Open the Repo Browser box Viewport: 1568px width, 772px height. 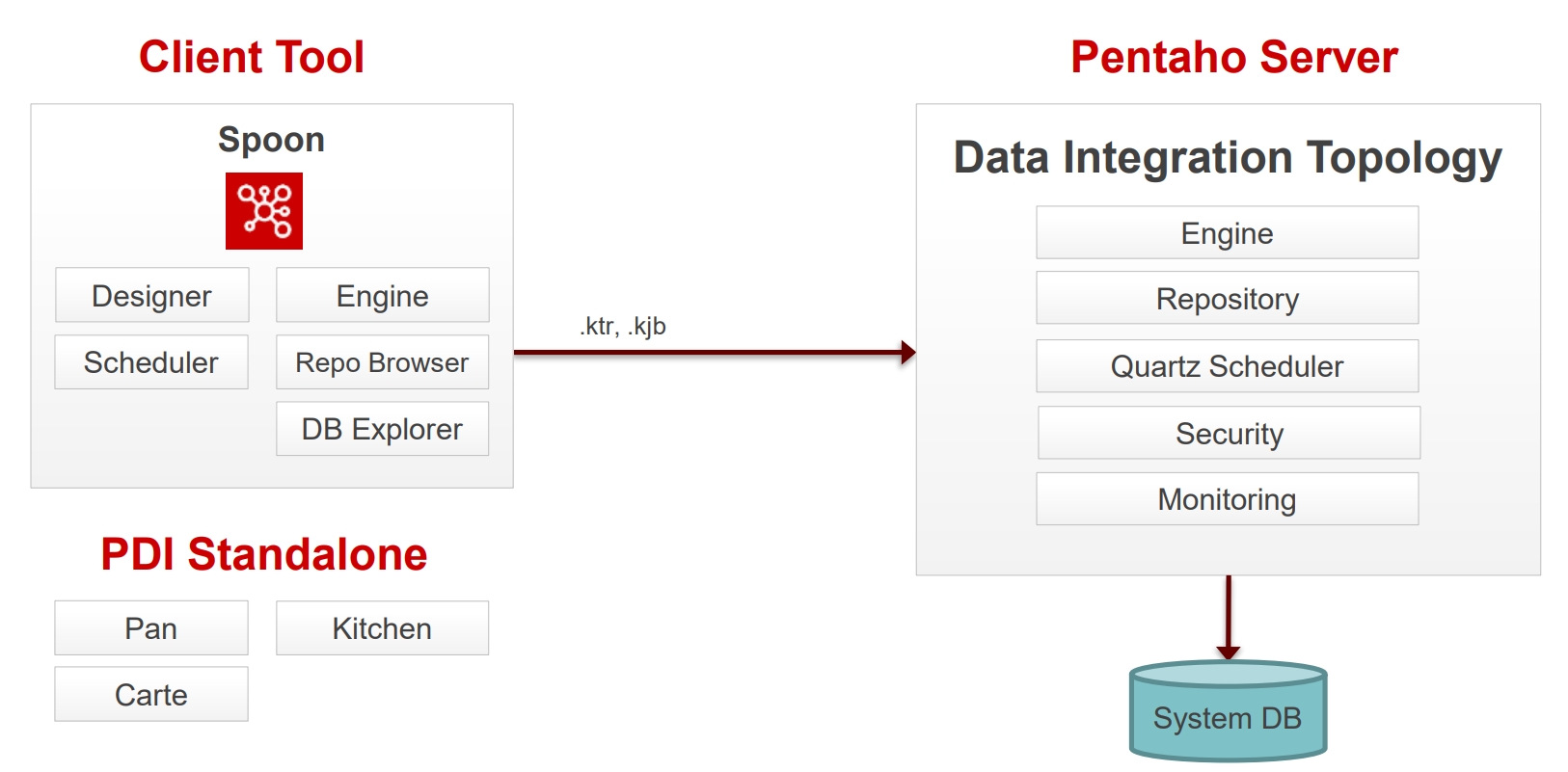(382, 362)
